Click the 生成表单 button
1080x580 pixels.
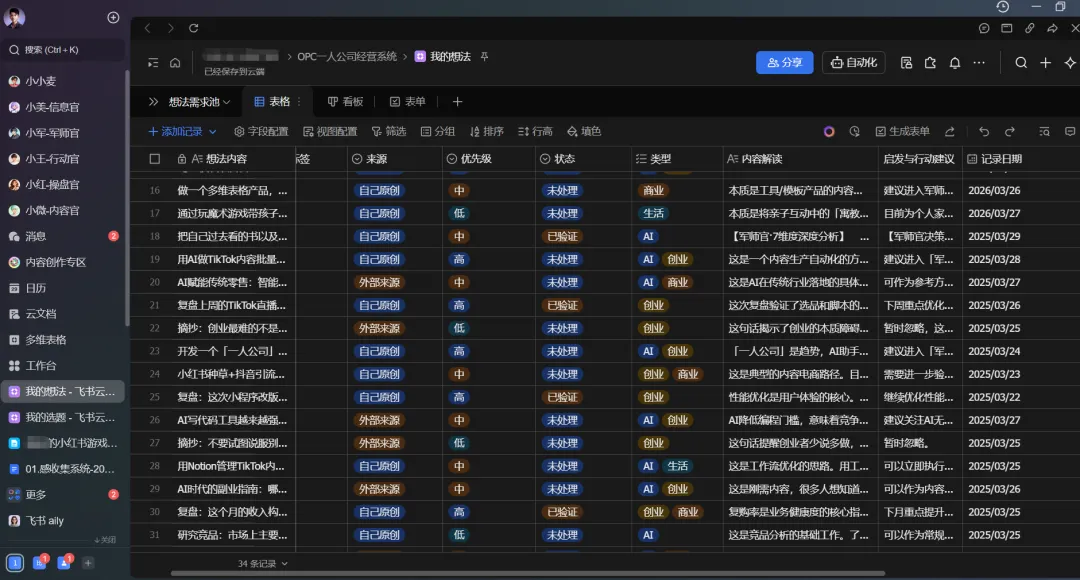(902, 132)
